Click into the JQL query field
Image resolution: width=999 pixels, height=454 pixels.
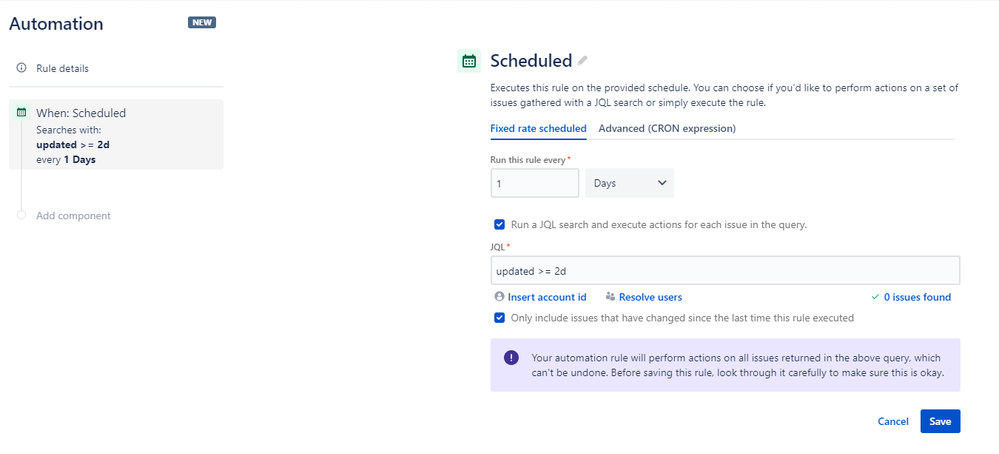click(725, 271)
